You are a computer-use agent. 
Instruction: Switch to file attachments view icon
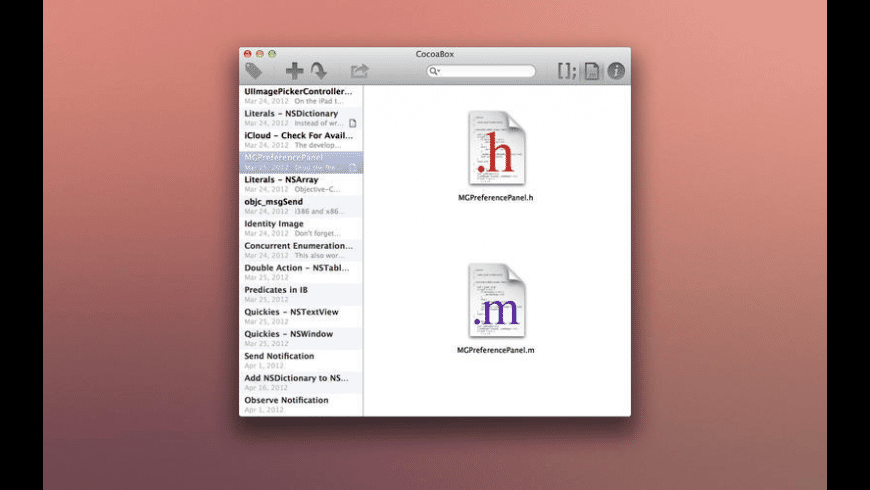591,70
